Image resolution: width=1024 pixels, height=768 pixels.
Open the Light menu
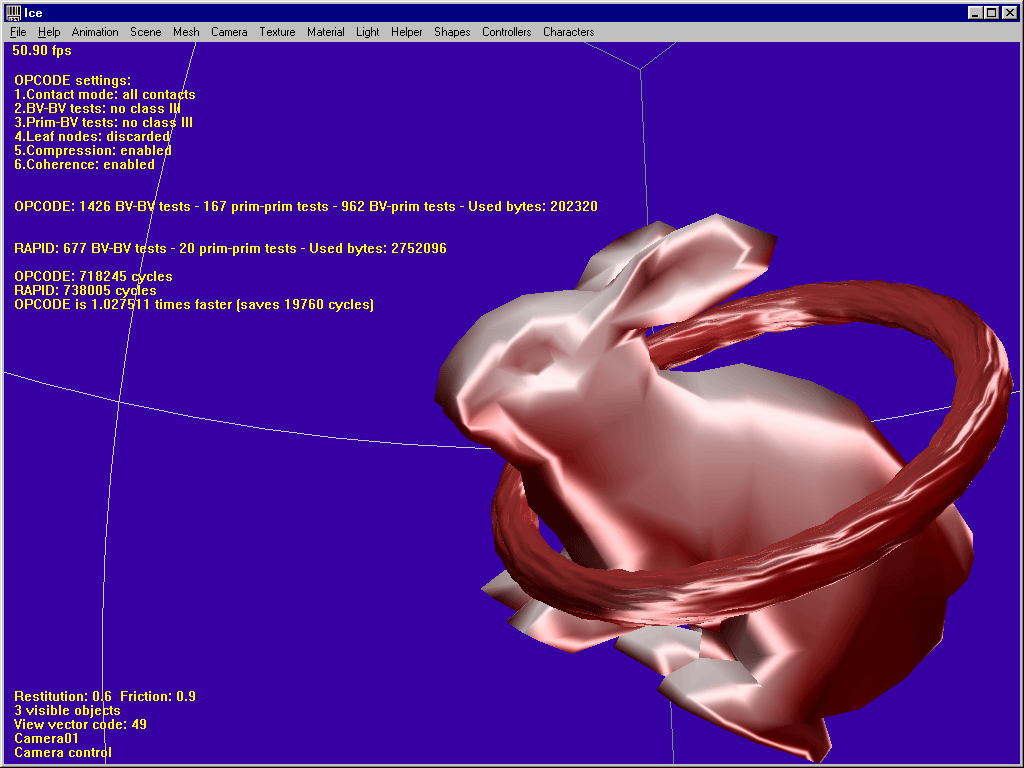pos(368,32)
